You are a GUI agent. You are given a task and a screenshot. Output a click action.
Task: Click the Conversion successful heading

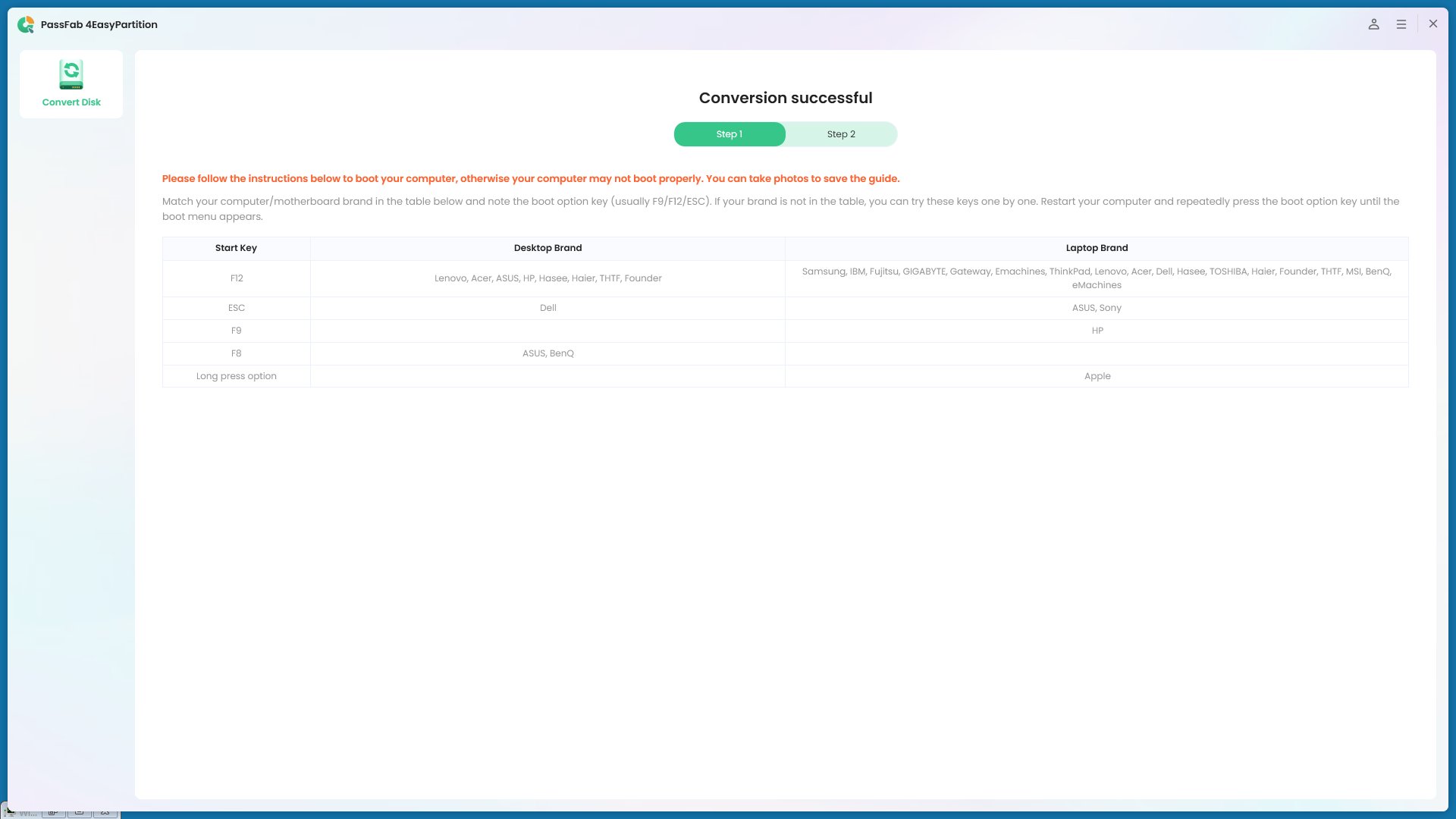785,98
